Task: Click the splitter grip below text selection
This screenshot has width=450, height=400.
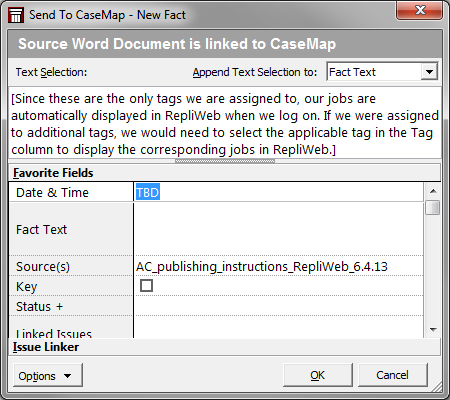Action: tap(225, 161)
